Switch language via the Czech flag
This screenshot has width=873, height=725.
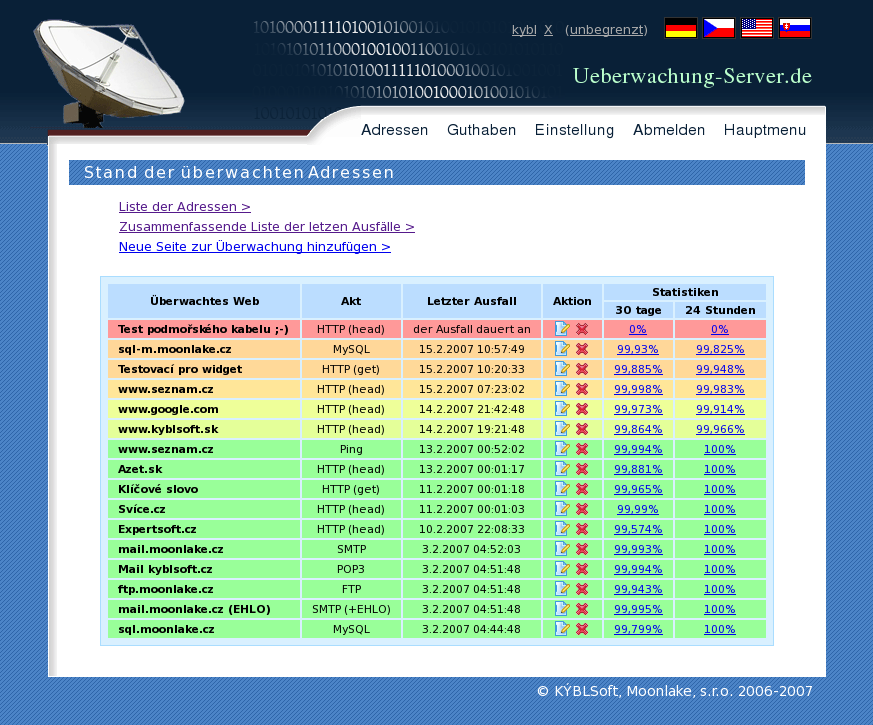719,28
